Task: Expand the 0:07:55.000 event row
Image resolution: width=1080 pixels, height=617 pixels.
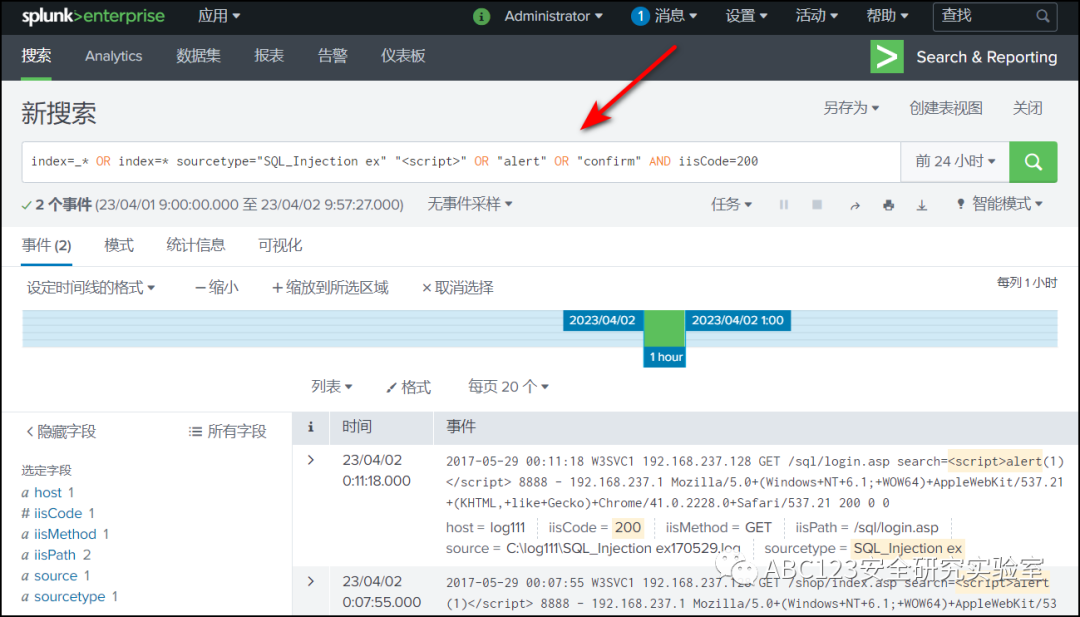Action: pos(311,581)
